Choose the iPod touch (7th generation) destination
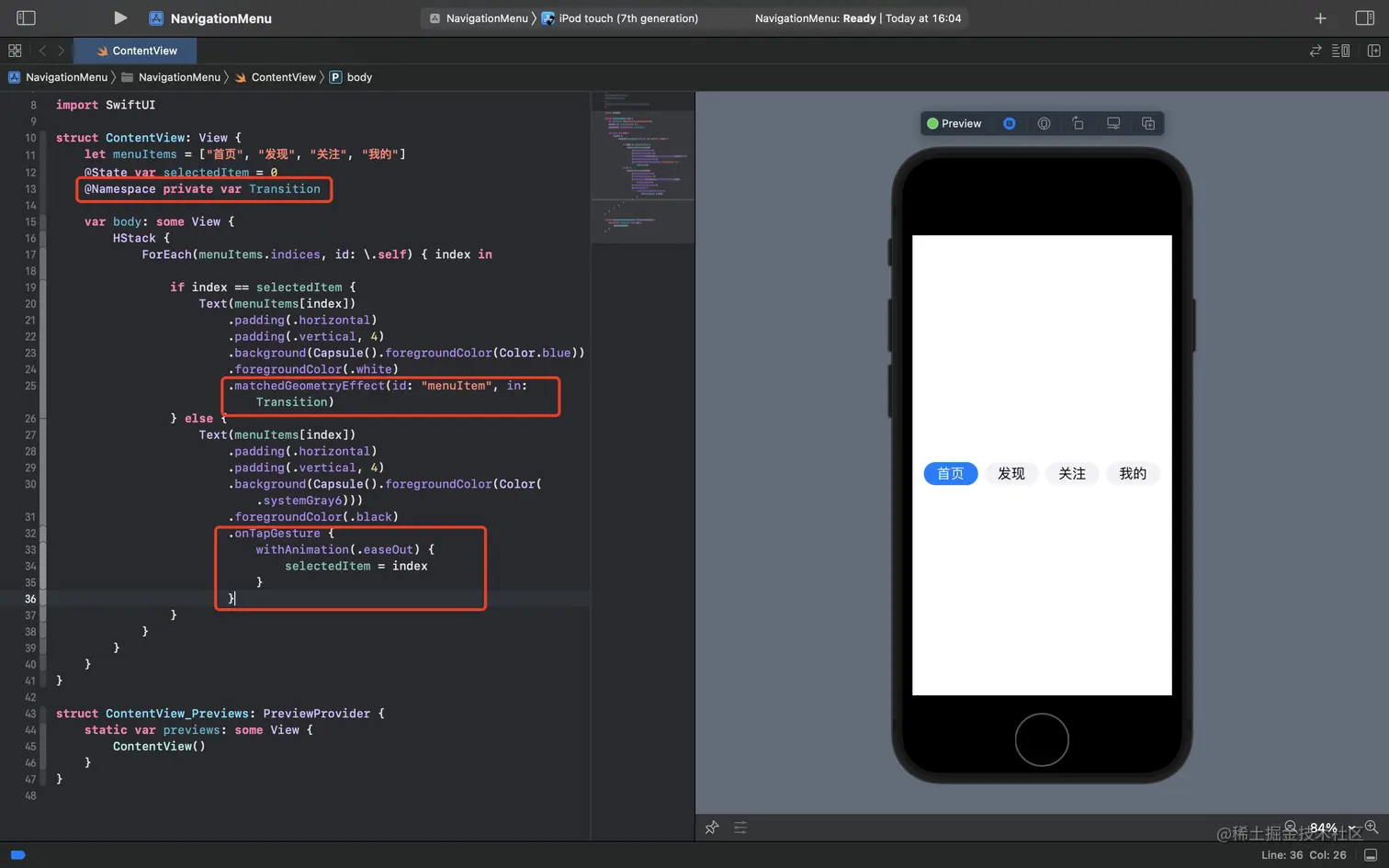 (x=620, y=18)
